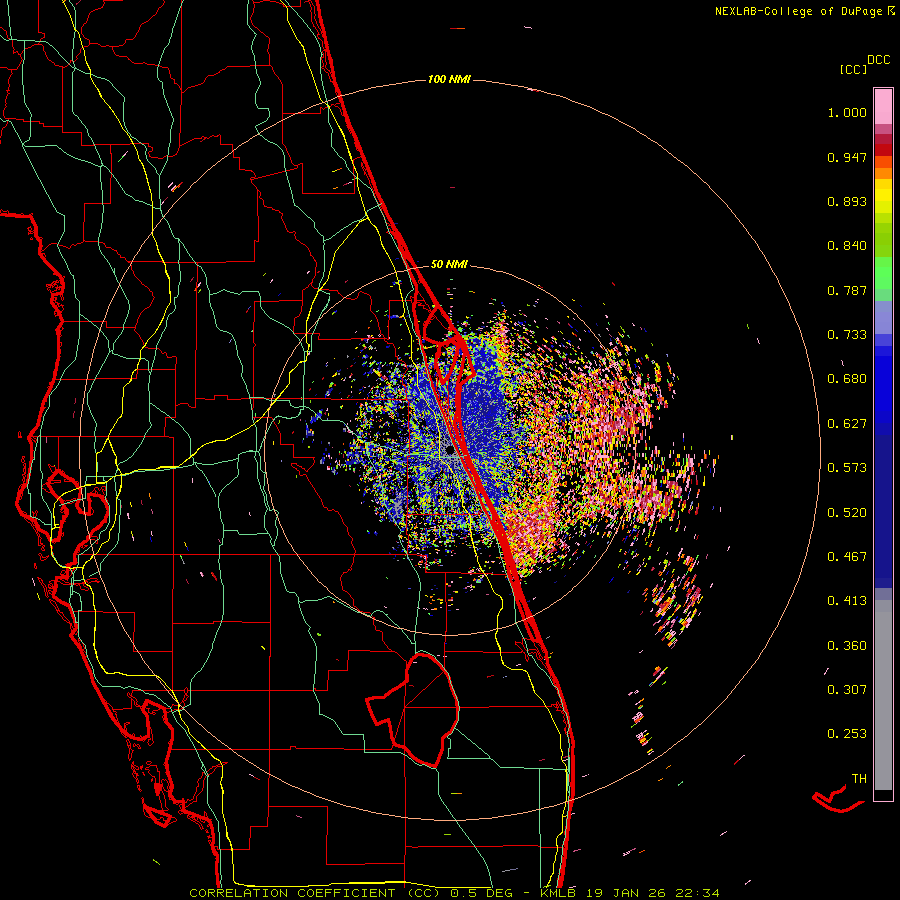Select the gray swatch on the color bar
The image size is (900, 900).
click(x=883, y=695)
